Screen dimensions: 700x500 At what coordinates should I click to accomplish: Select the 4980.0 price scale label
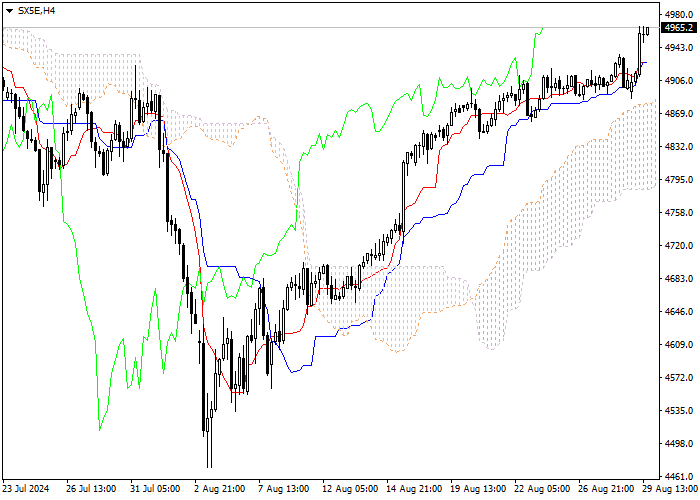pyautogui.click(x=679, y=15)
